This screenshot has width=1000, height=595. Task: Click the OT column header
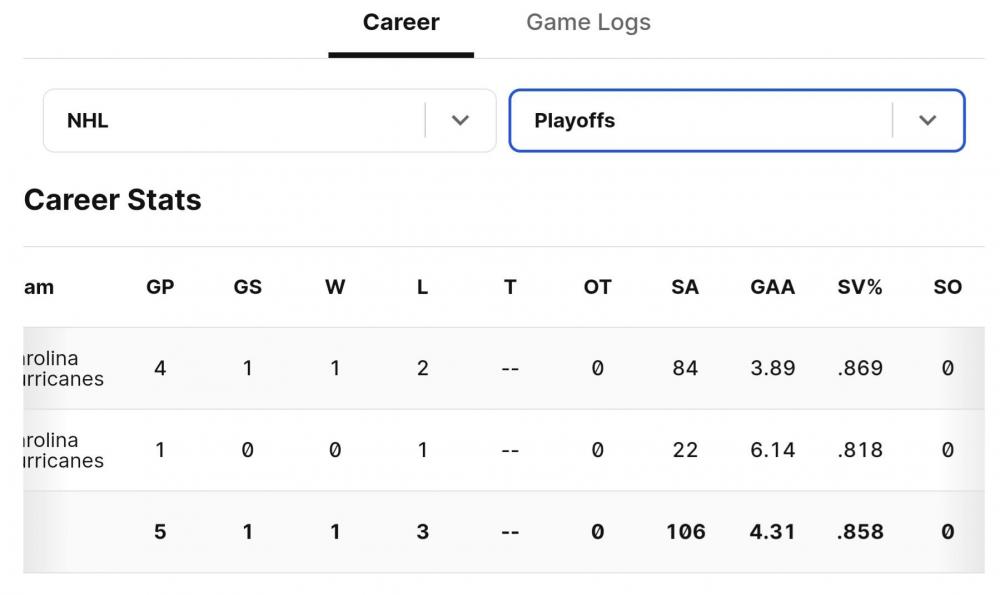coord(597,287)
